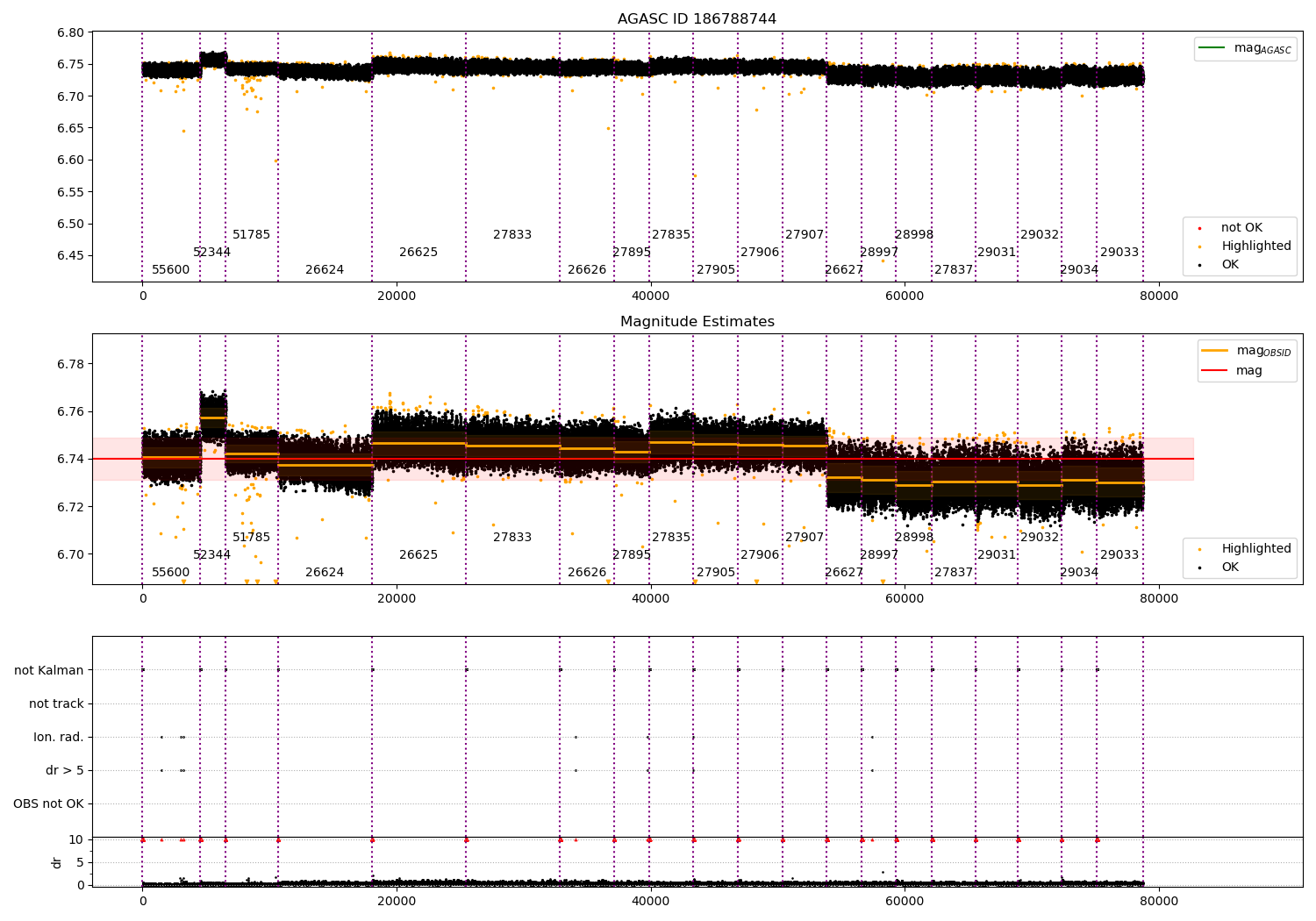Click obsid label 29034 in the Magnitude Estimates plot
The width and height of the screenshot is (1316, 921).
1079,573
